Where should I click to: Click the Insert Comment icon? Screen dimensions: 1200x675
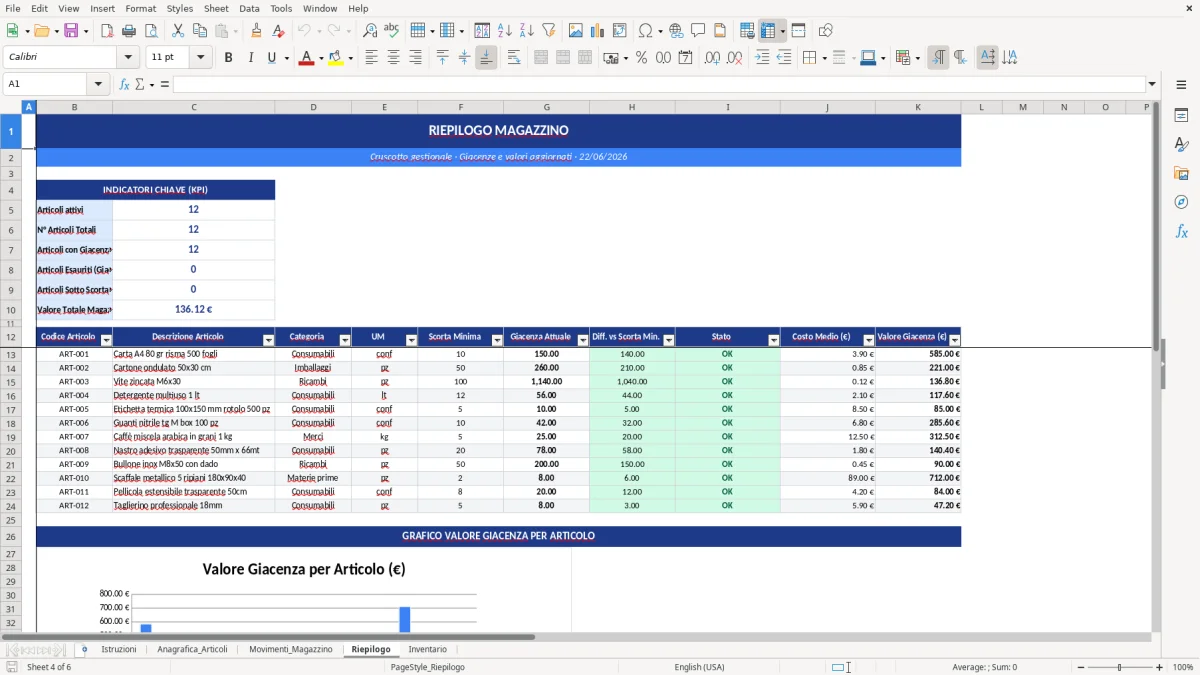(698, 31)
